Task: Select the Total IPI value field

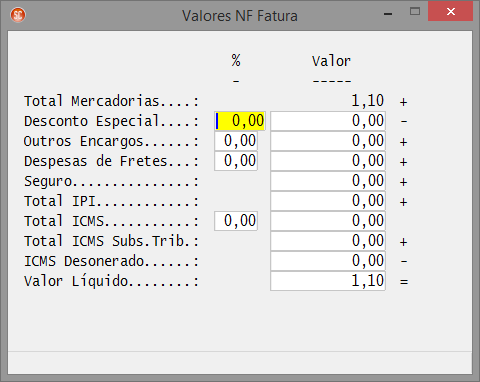Action: (x=328, y=201)
